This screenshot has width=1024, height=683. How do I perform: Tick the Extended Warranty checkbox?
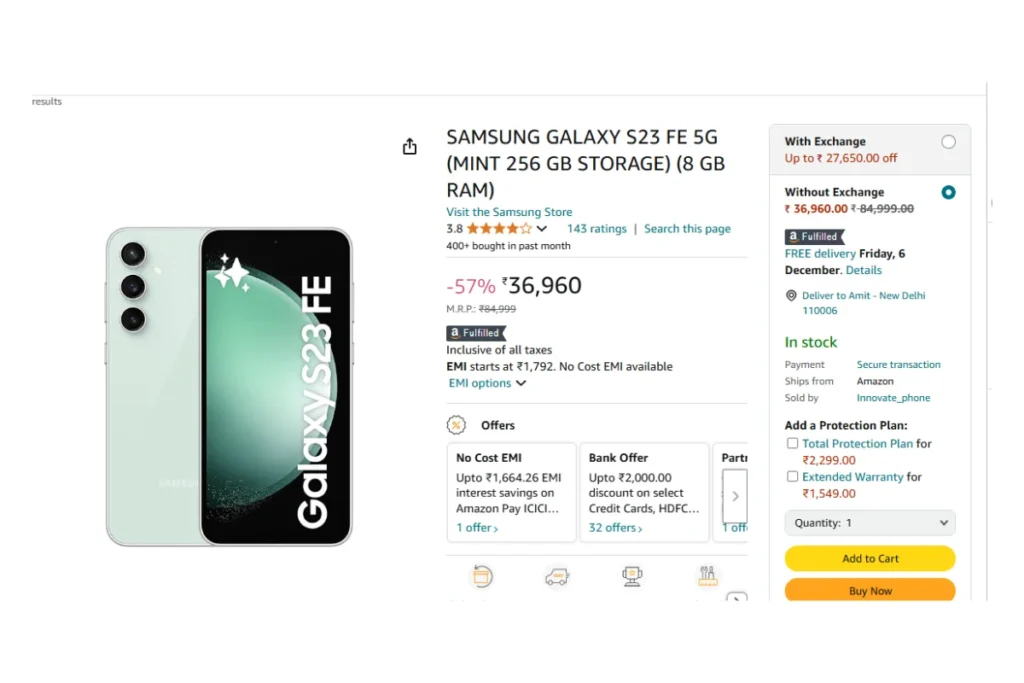tap(792, 477)
